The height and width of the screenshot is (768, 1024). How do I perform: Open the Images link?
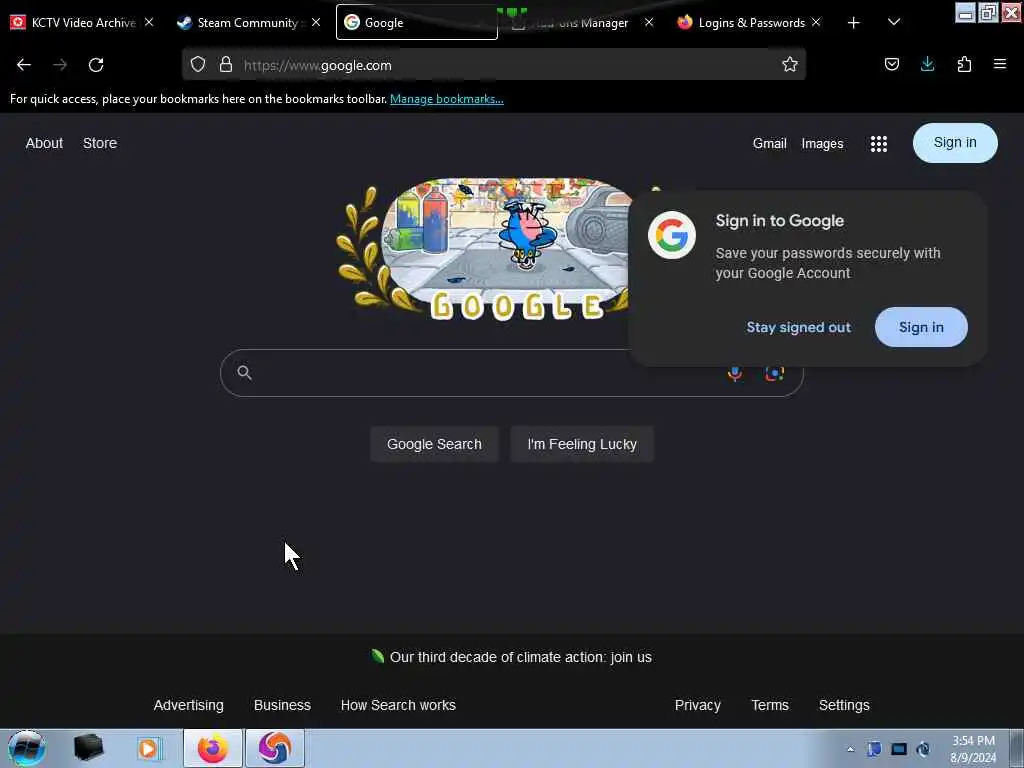822,144
